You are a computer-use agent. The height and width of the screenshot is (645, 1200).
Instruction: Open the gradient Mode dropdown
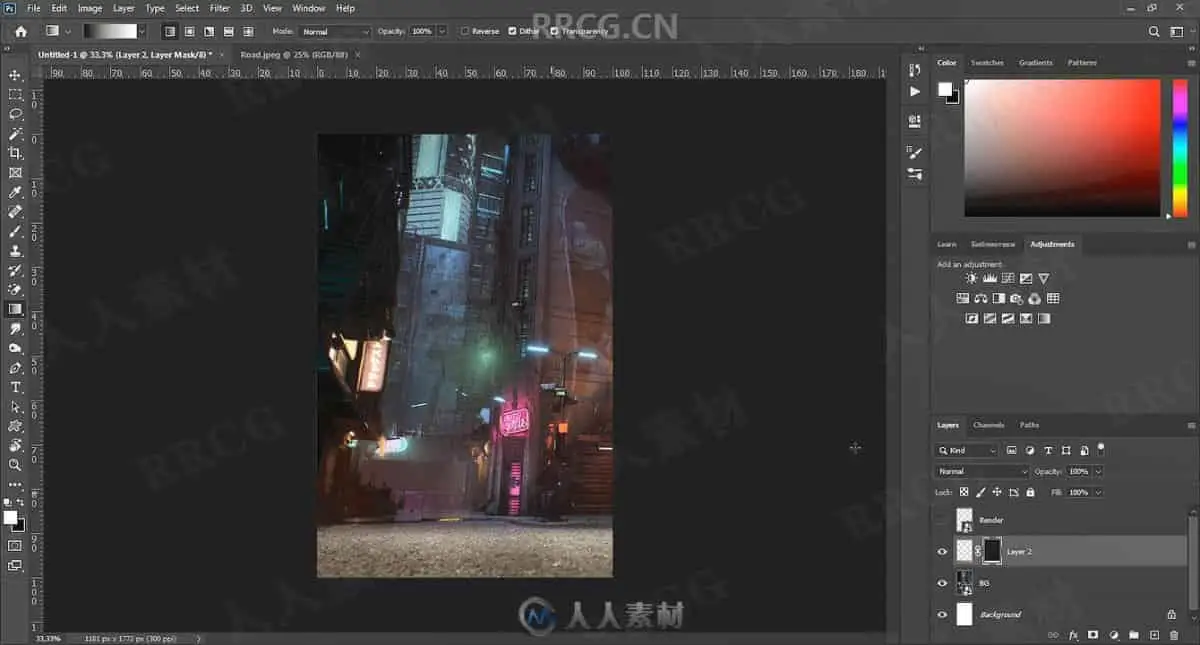(335, 31)
